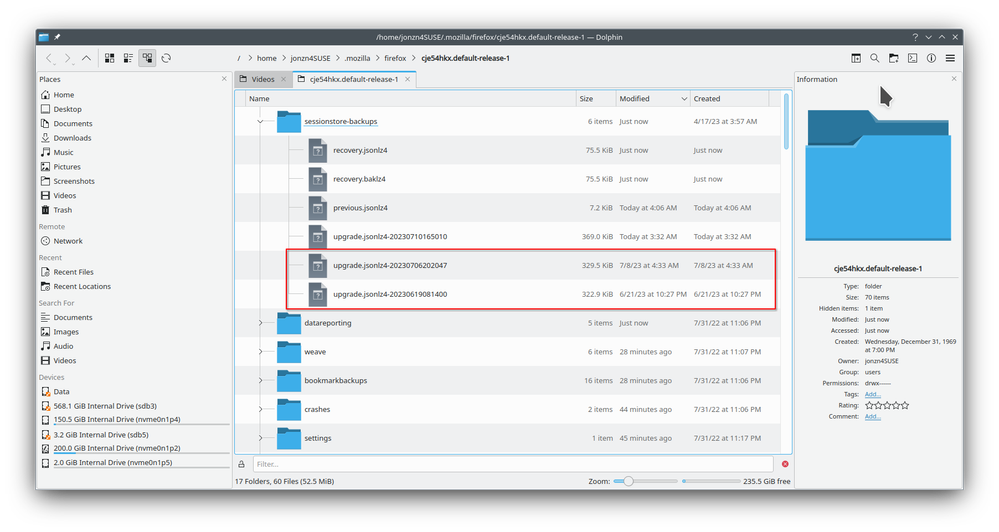The width and height of the screenshot is (999, 532).
Task: Open 200.0 GiB Internal Drive (nvme0n1p2)
Action: [x=117, y=448]
